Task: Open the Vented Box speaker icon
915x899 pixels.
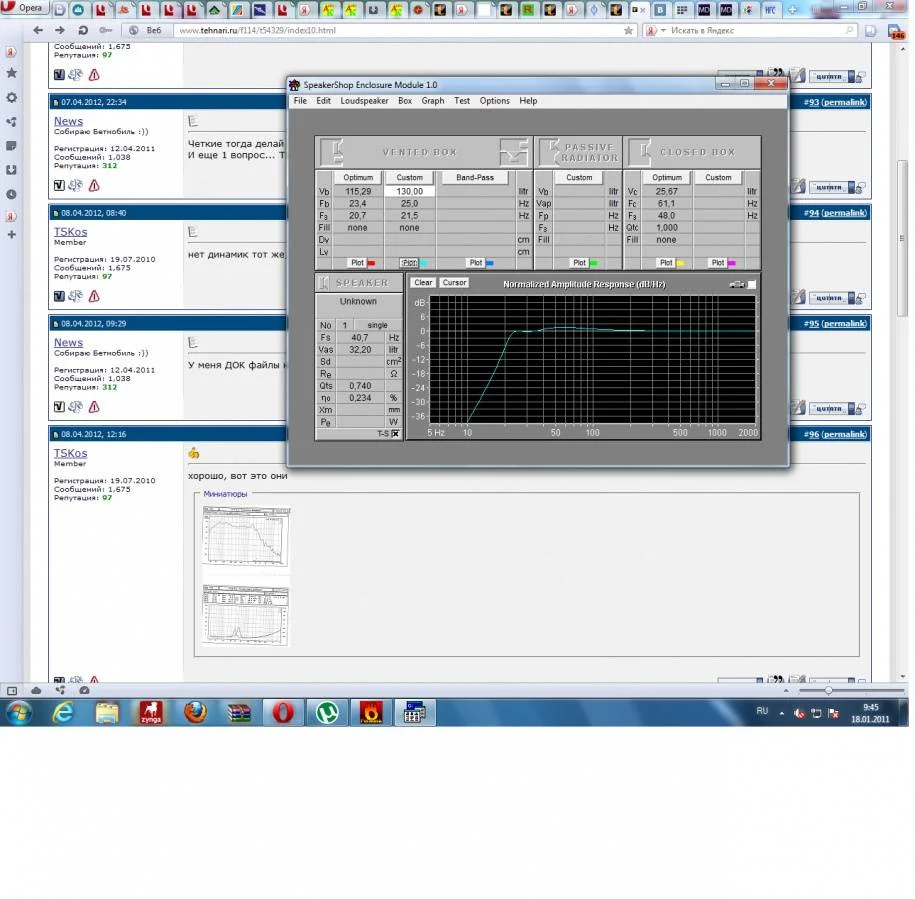Action: coord(333,152)
